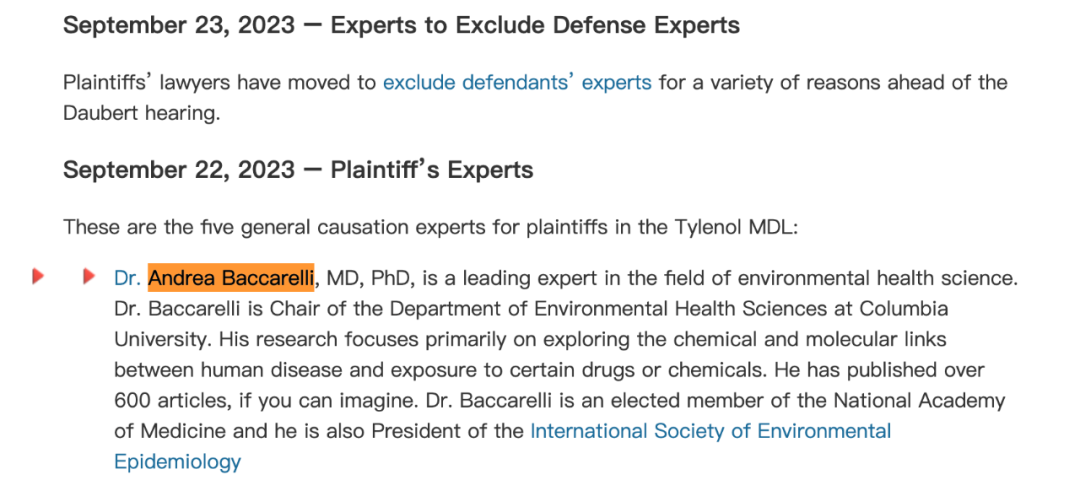Click the National Academy text
The image size is (1080, 480).
click(920, 400)
